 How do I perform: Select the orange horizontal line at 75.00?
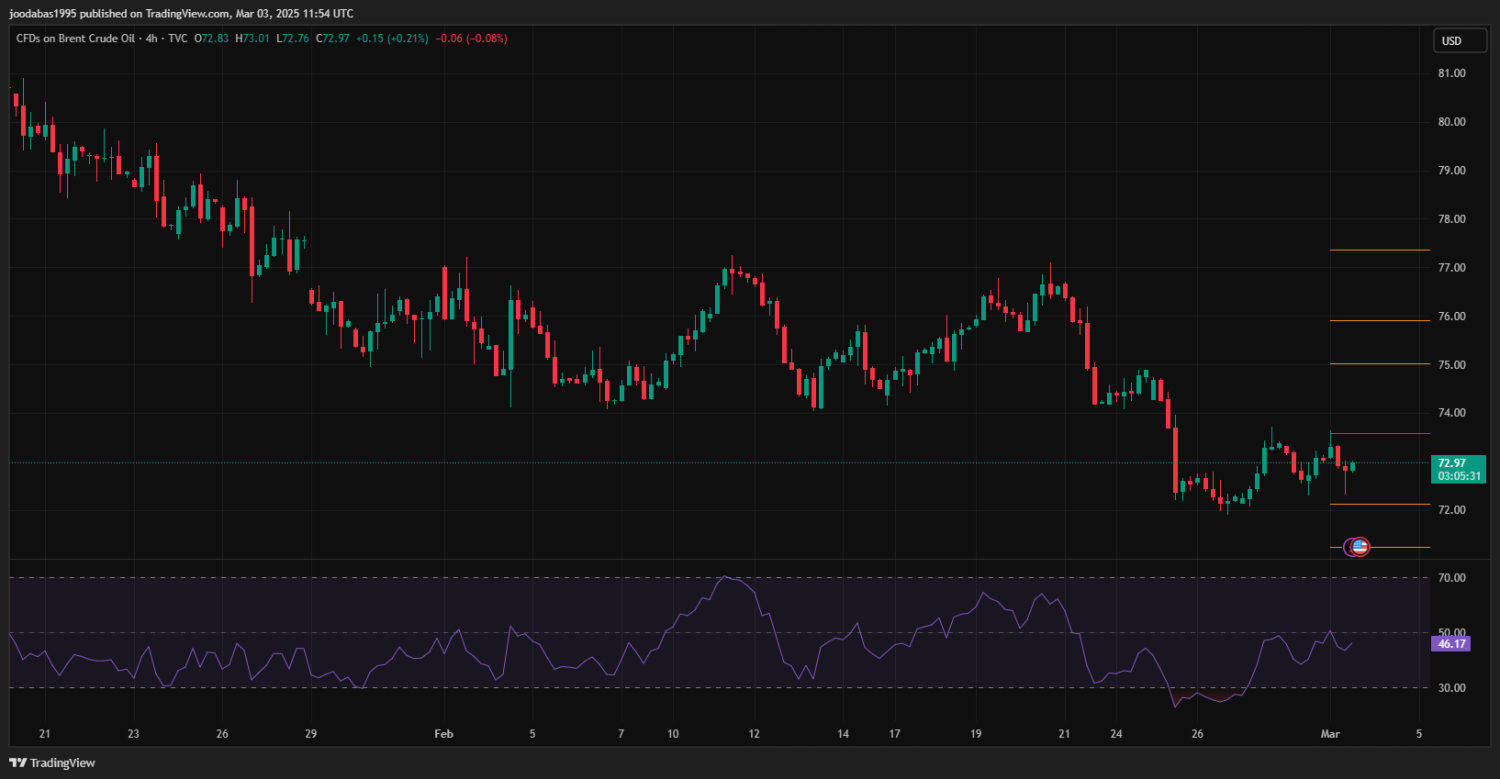pos(1380,364)
